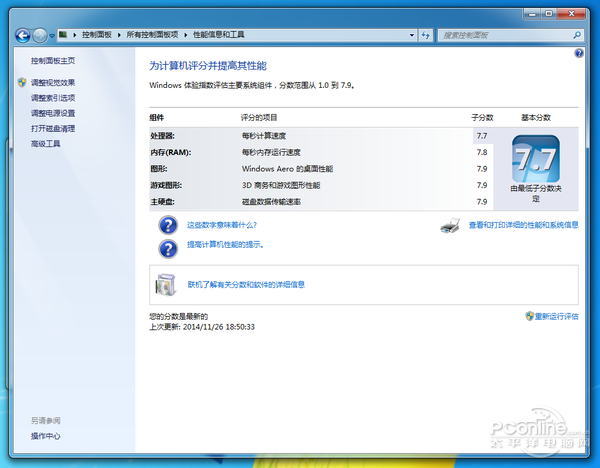The image size is (600, 468).
Task: Click 重新运行评估 link
Action: 556,316
